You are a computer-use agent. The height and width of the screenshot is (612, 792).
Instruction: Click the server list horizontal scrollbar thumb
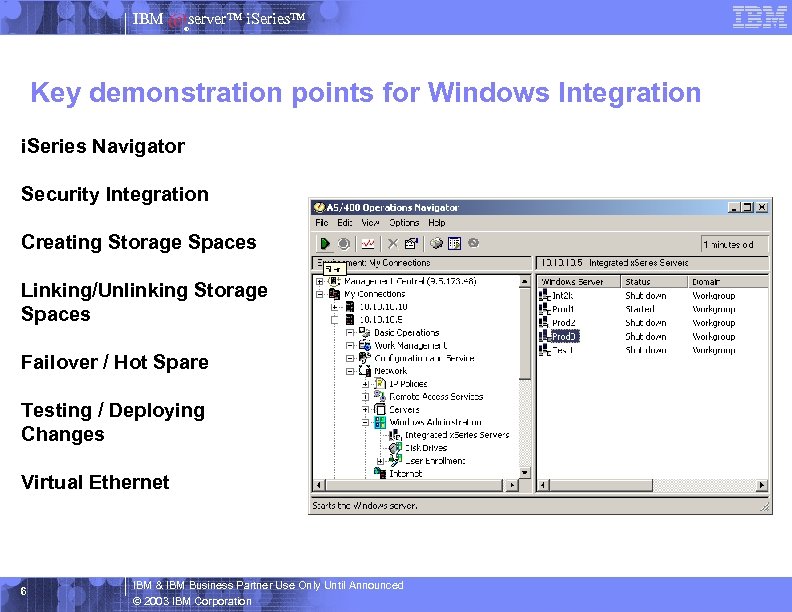point(600,485)
